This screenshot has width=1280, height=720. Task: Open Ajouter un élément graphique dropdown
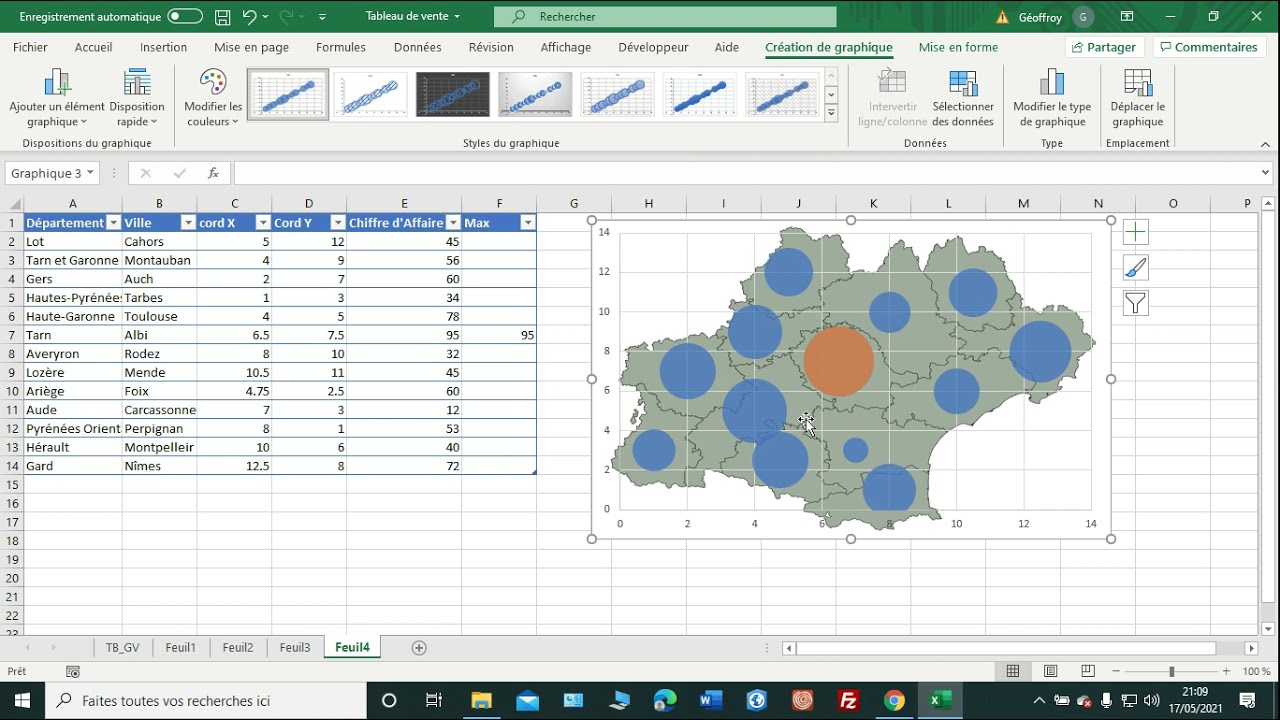[57, 99]
